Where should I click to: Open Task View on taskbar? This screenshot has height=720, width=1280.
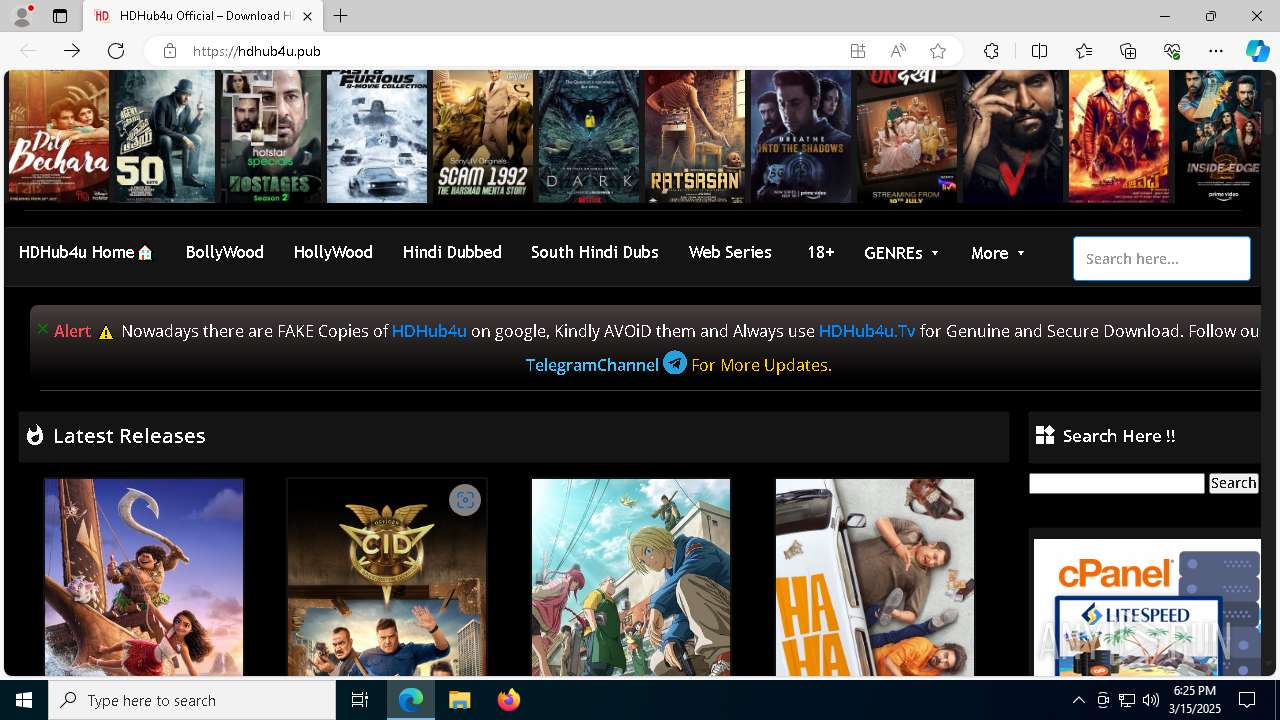360,700
